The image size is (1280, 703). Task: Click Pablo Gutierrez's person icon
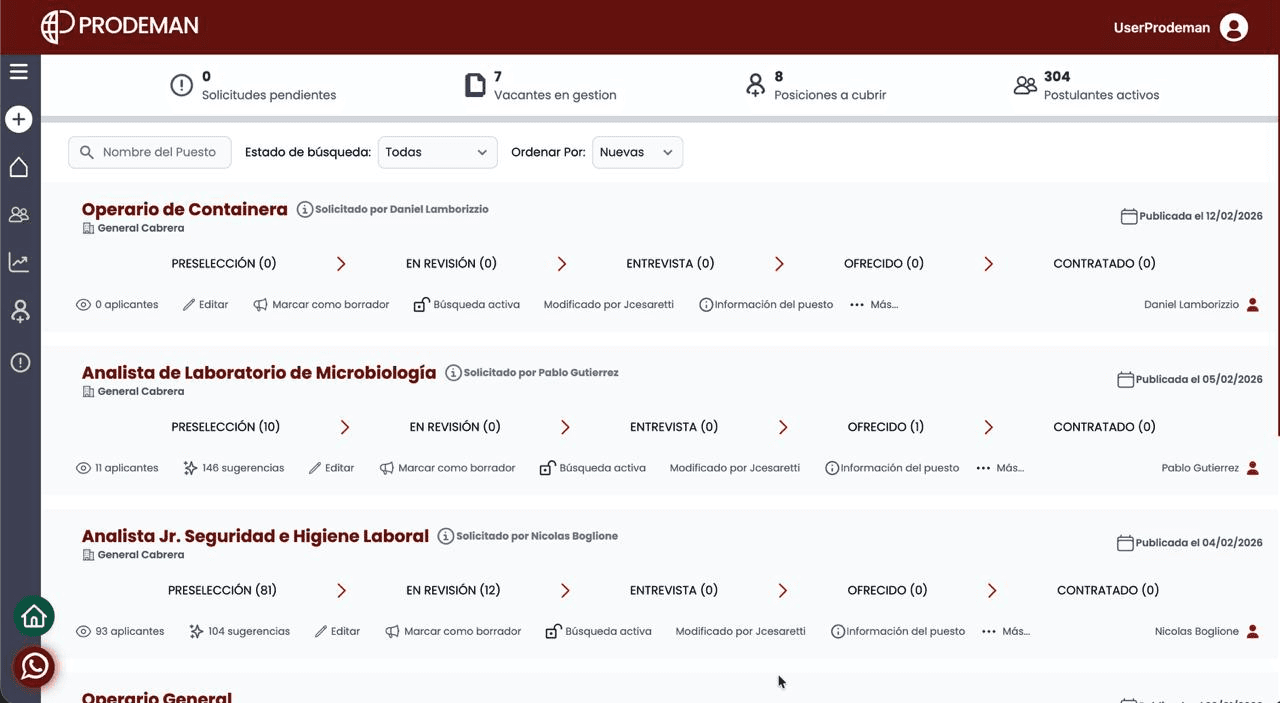(x=1253, y=468)
